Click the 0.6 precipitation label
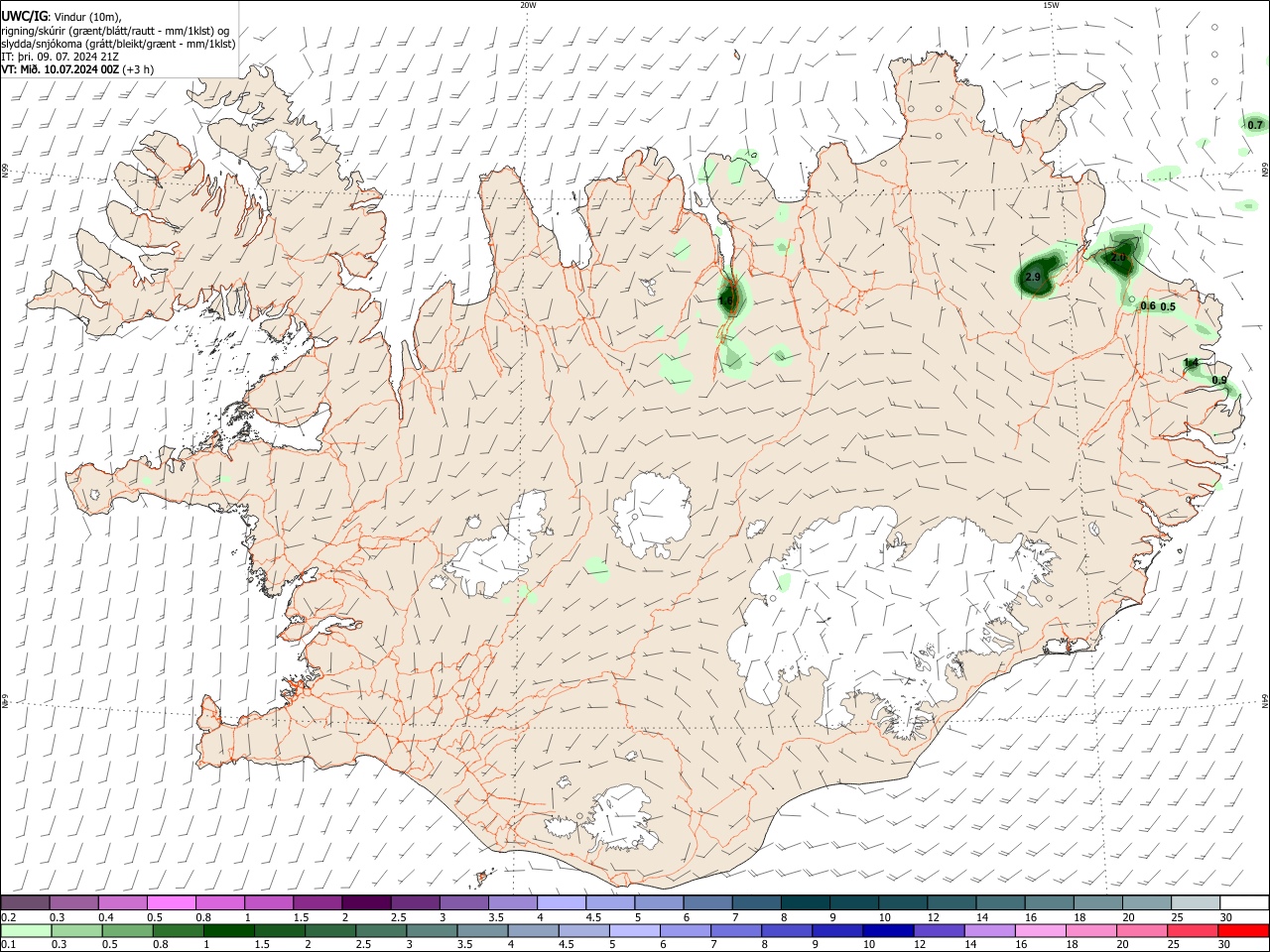The width and height of the screenshot is (1270, 952). 1148,306
